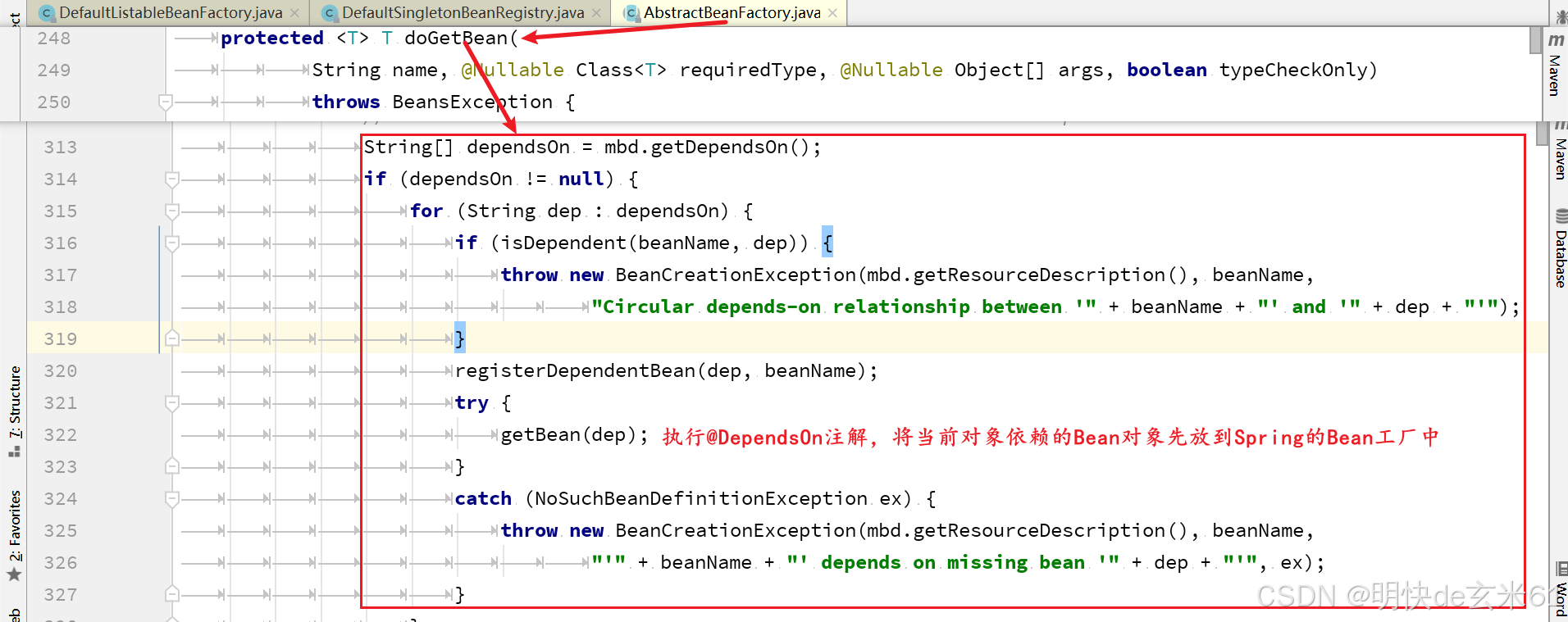Close the AbstractBeanFactory.java tab
Screen dimensions: 1568x622
pyautogui.click(x=832, y=13)
